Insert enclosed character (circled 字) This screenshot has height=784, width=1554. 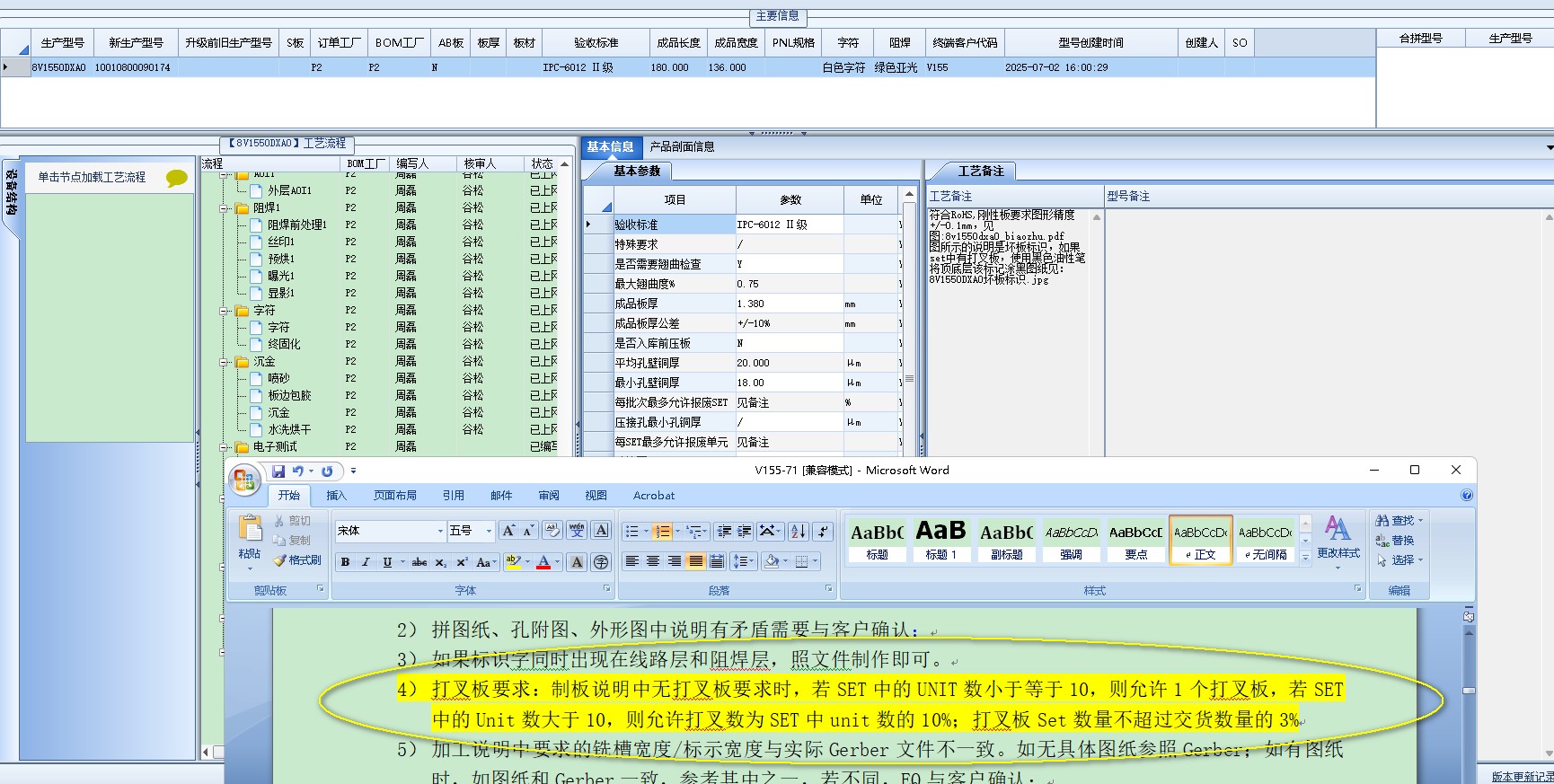click(x=601, y=562)
